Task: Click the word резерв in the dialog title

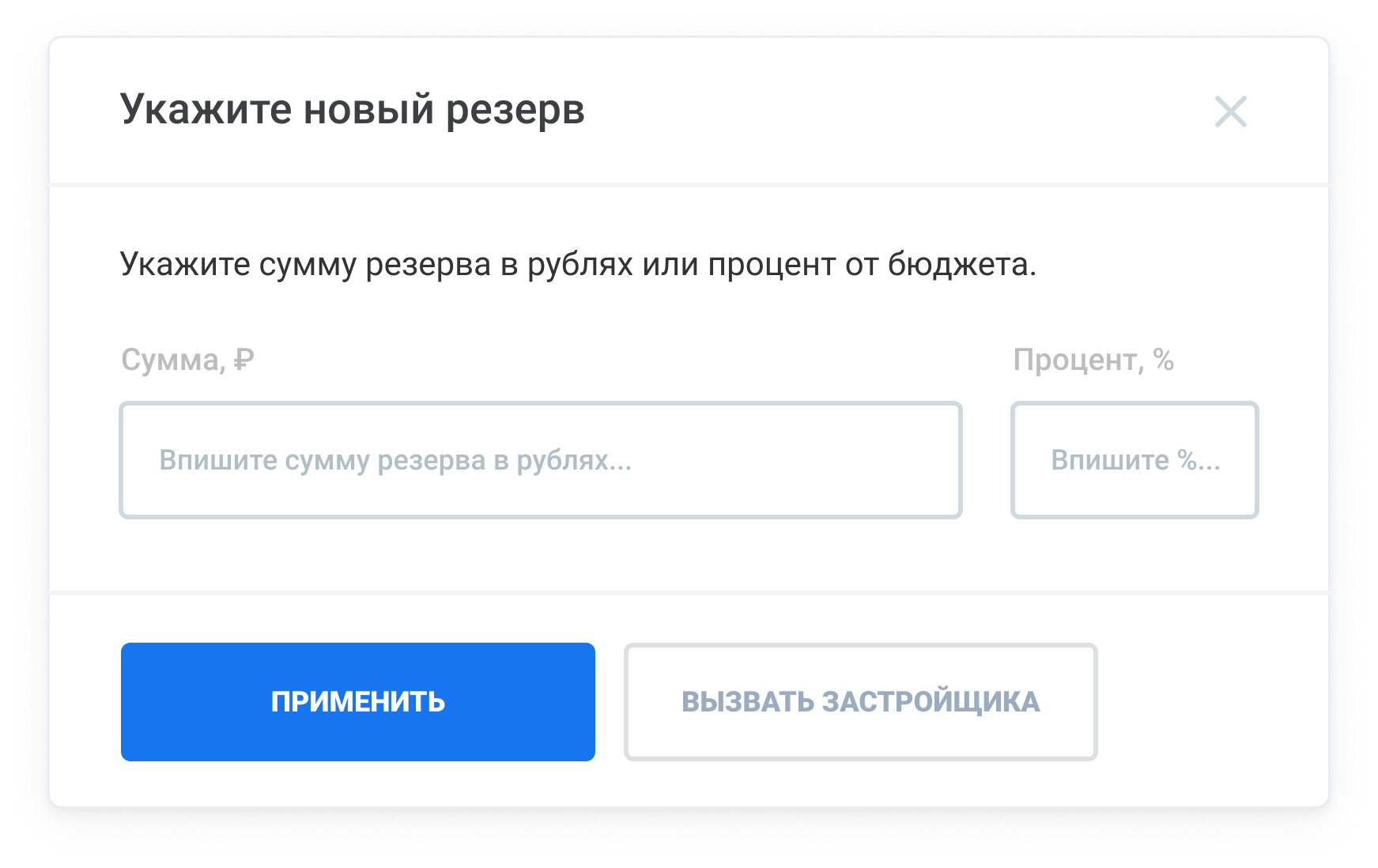Action: point(515,111)
